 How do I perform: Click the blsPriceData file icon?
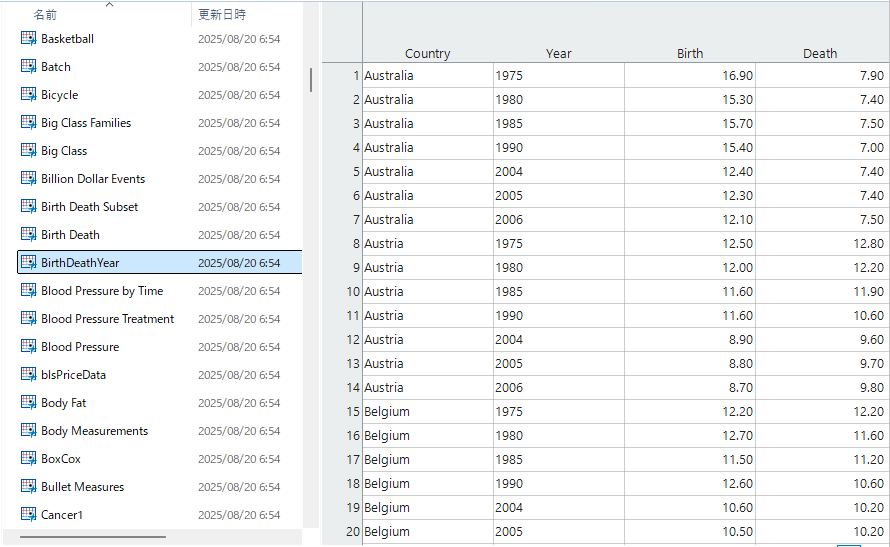coord(28,374)
